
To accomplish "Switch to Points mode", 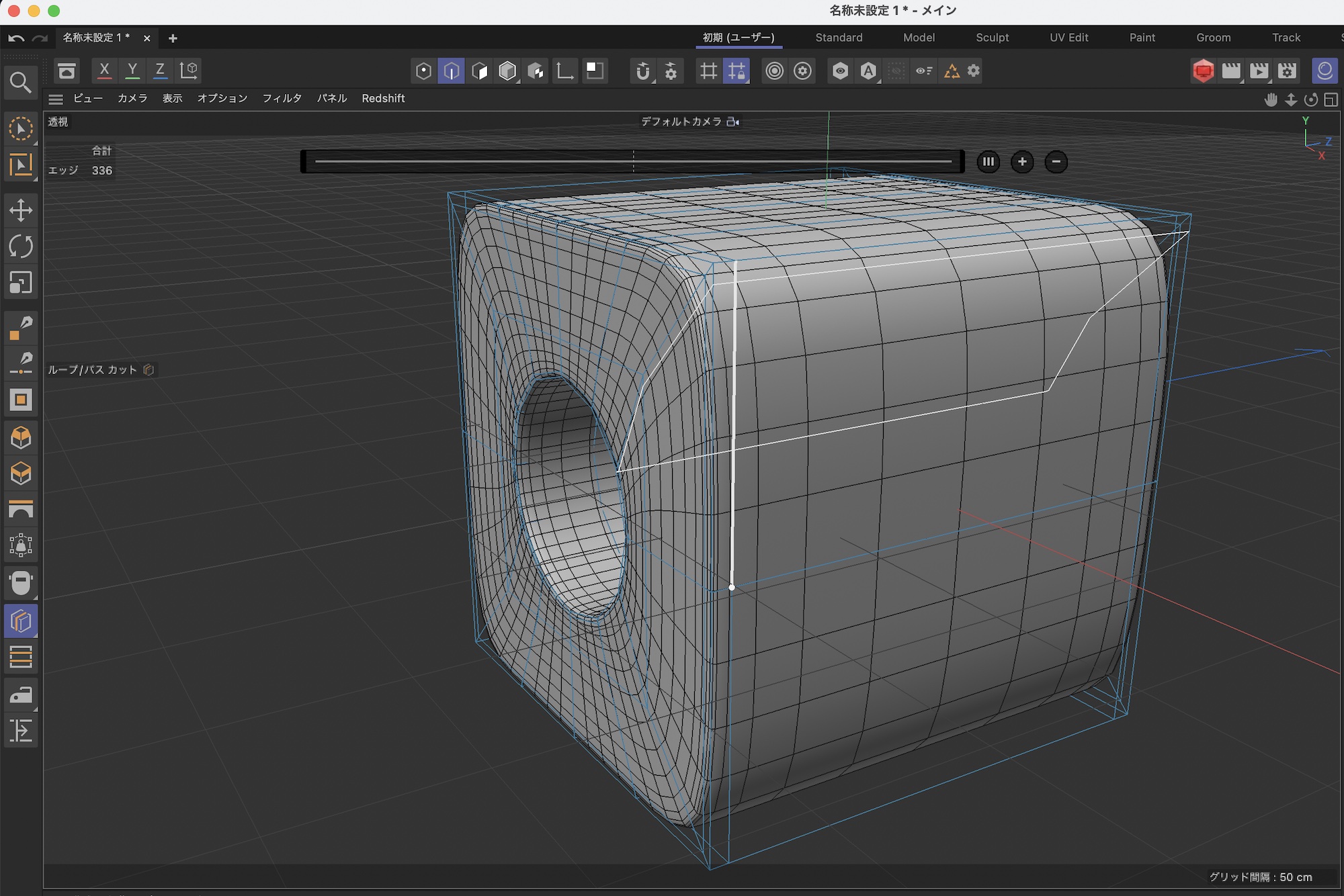I will (423, 71).
